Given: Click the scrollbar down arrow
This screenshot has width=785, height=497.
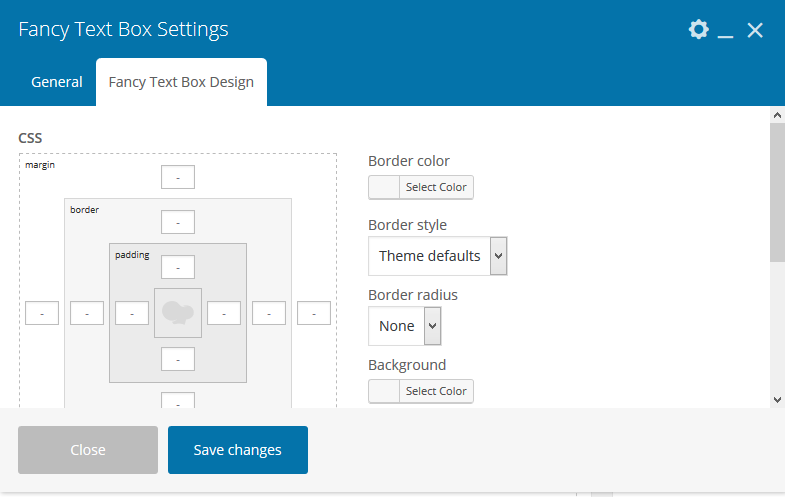Looking at the screenshot, I should point(777,399).
